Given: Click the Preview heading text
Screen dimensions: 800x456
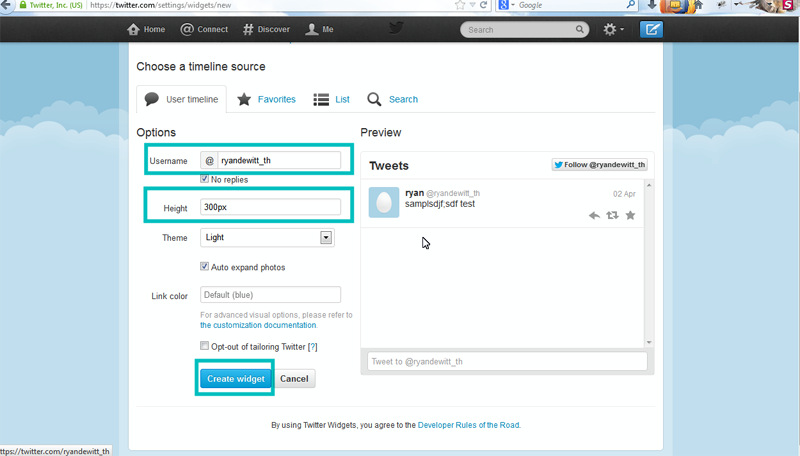Looking at the screenshot, I should click(x=381, y=132).
